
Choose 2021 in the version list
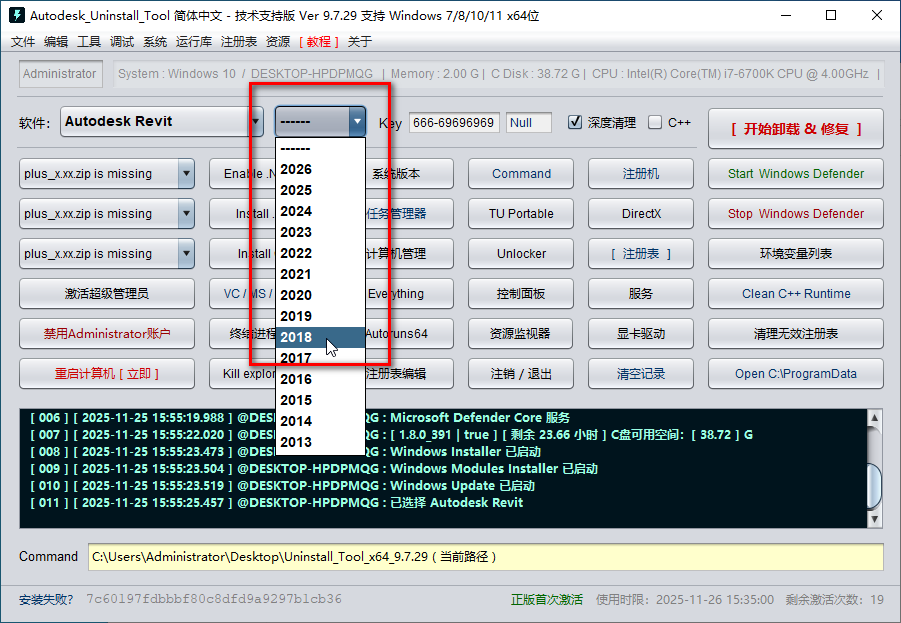320,274
